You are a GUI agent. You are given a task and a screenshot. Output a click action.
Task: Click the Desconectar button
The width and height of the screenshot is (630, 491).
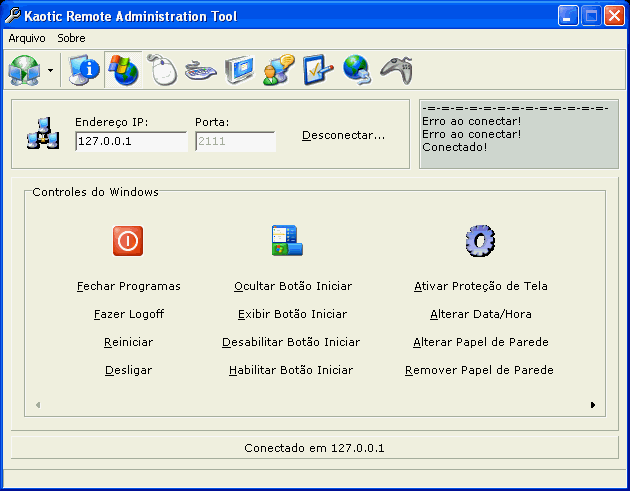(343, 135)
